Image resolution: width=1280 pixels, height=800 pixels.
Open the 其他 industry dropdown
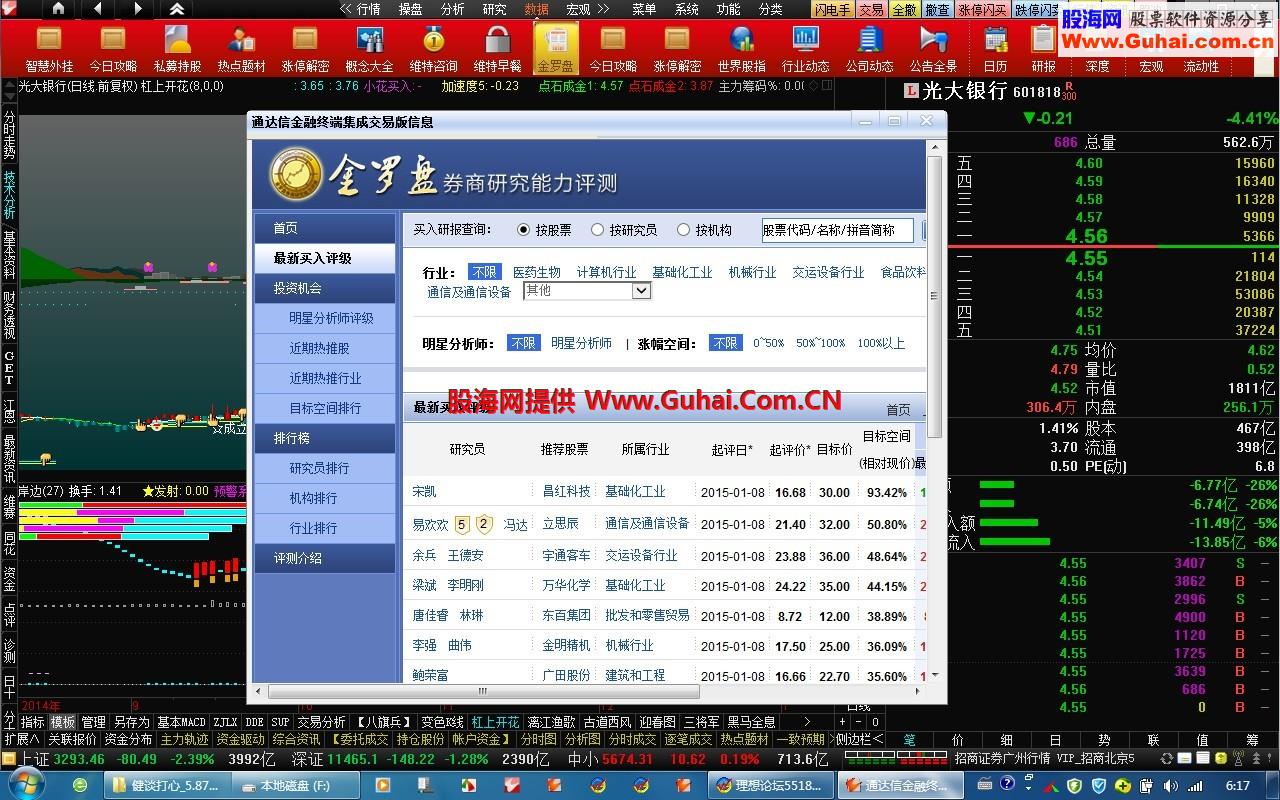587,291
